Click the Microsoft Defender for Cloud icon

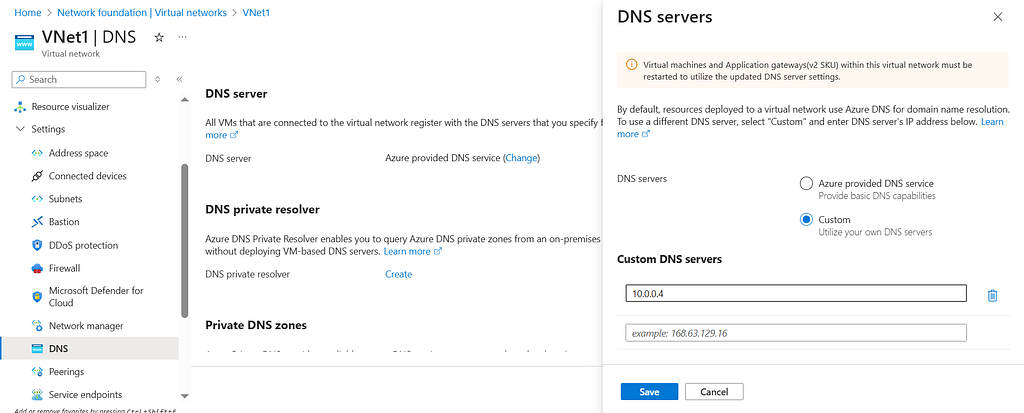click(x=37, y=297)
